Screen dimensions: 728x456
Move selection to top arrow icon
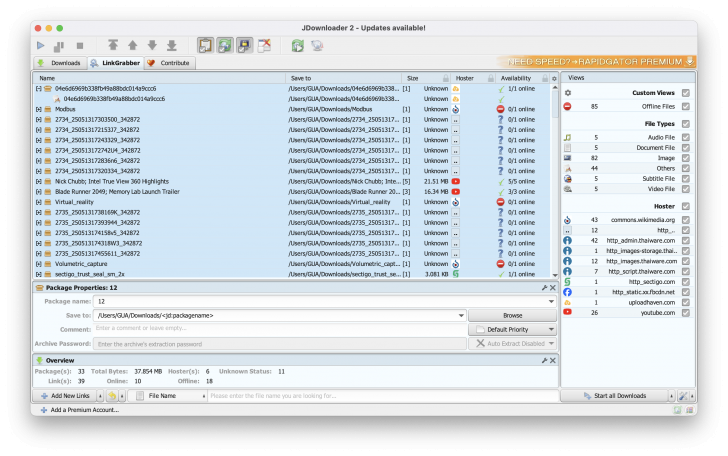click(113, 45)
